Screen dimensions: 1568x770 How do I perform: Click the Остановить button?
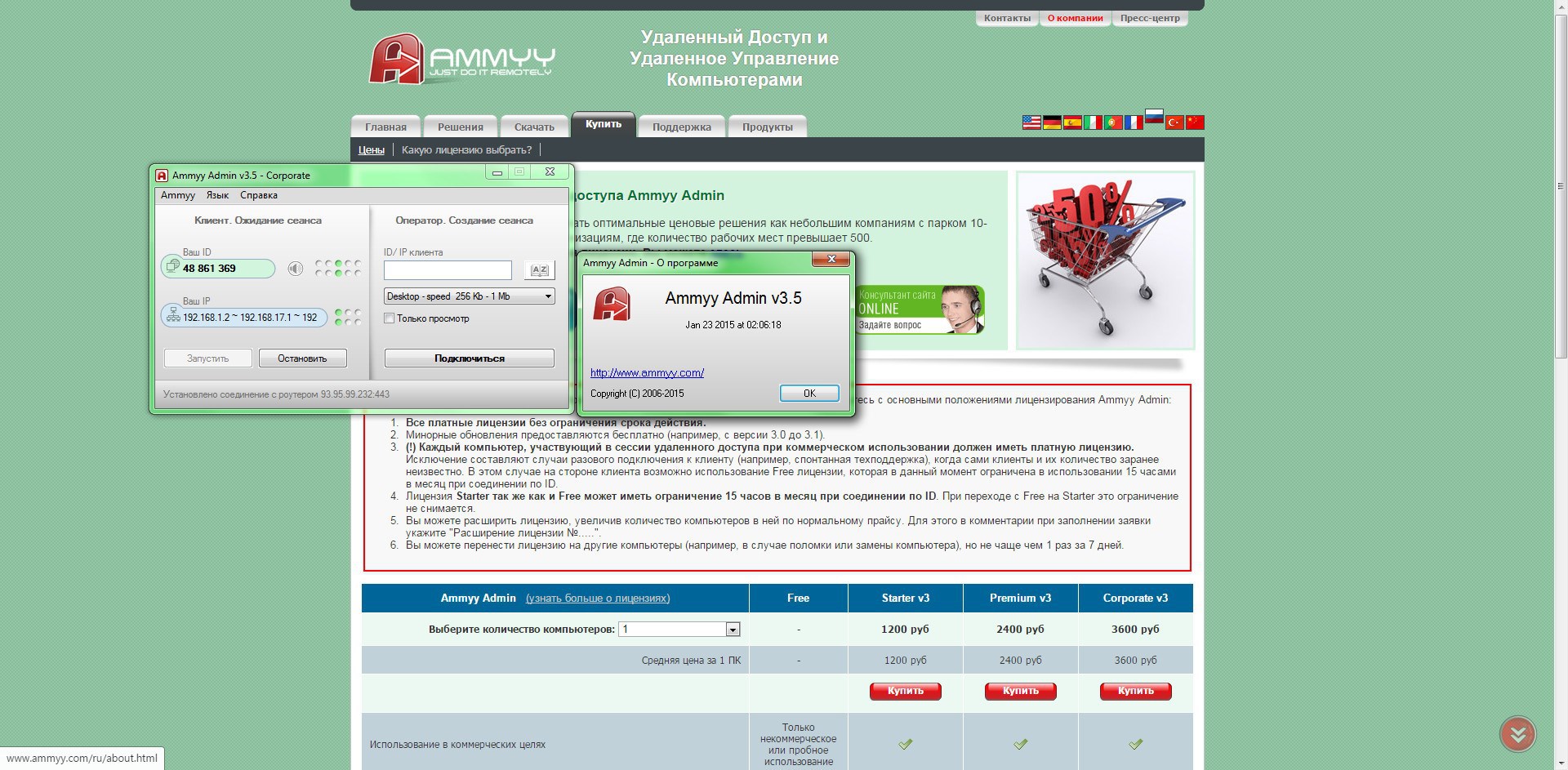point(302,358)
